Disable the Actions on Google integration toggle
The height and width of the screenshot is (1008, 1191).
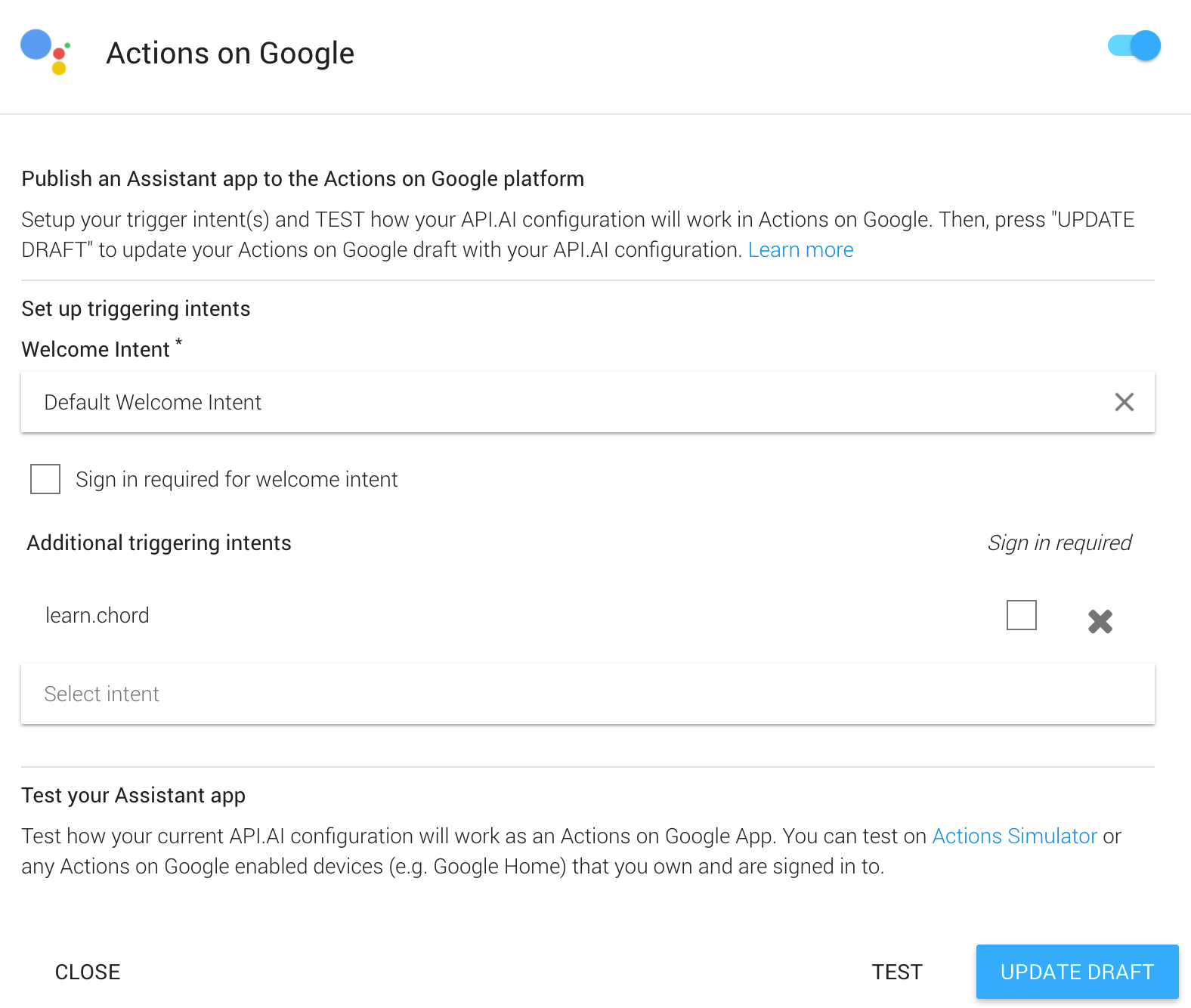coord(1134,45)
